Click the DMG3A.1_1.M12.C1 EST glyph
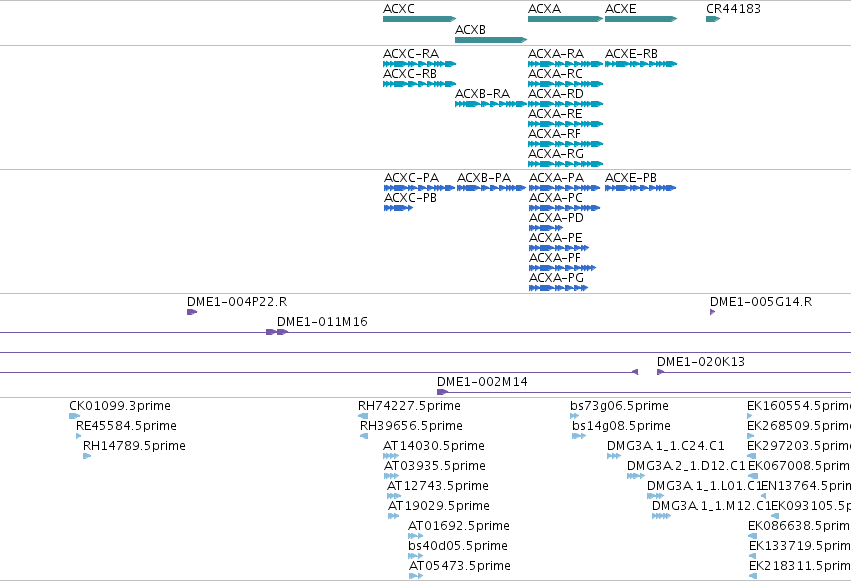The width and height of the screenshot is (851, 581). tap(662, 516)
